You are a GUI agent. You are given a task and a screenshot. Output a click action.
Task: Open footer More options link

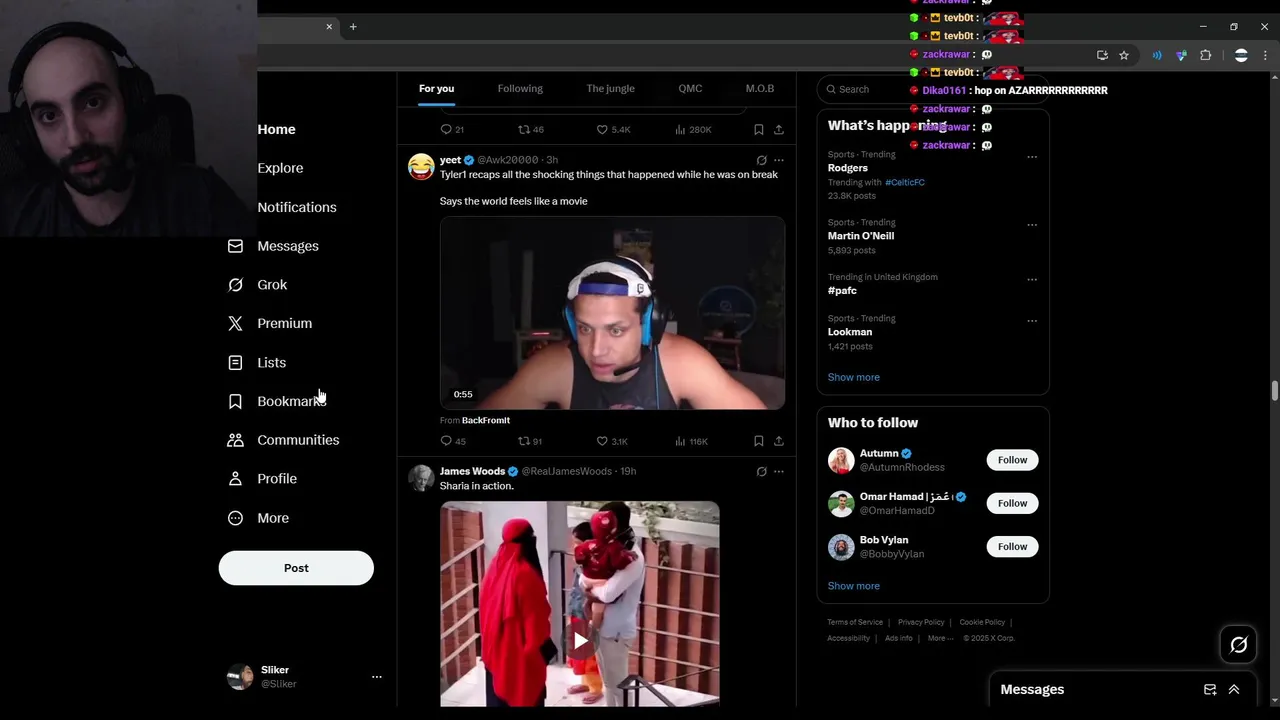[x=940, y=638]
